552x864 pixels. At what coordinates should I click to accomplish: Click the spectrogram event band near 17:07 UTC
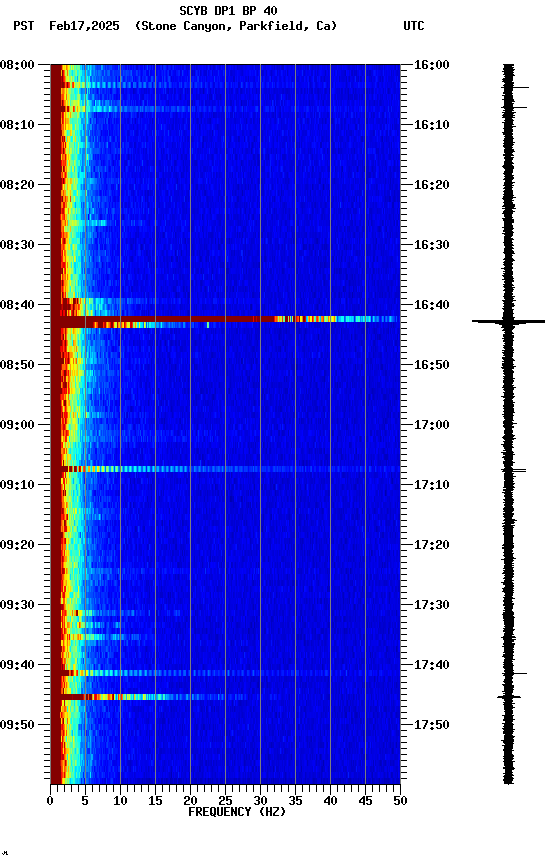[225, 469]
